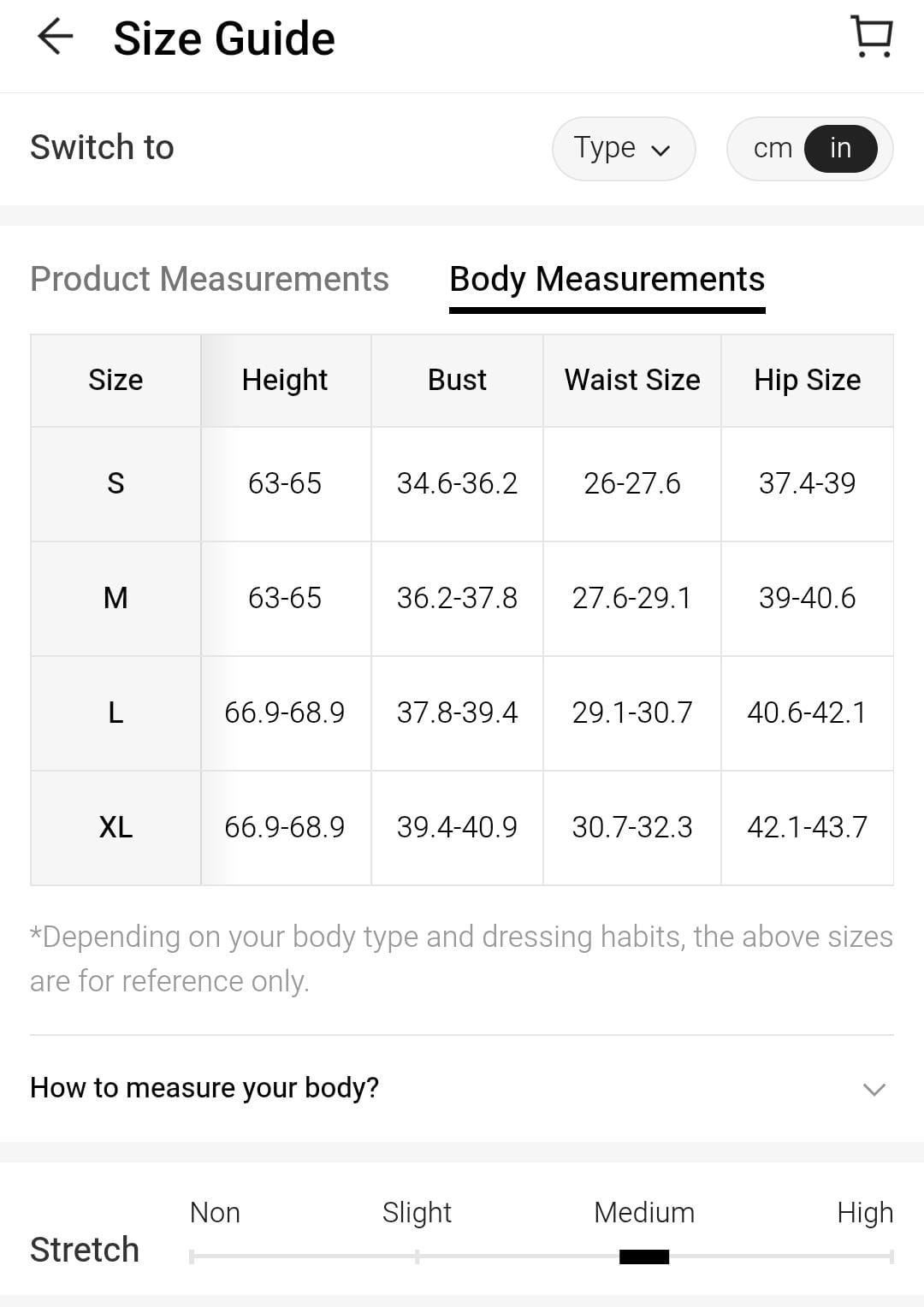This screenshot has width=924, height=1307.
Task: Switch units to cm
Action: click(x=773, y=148)
